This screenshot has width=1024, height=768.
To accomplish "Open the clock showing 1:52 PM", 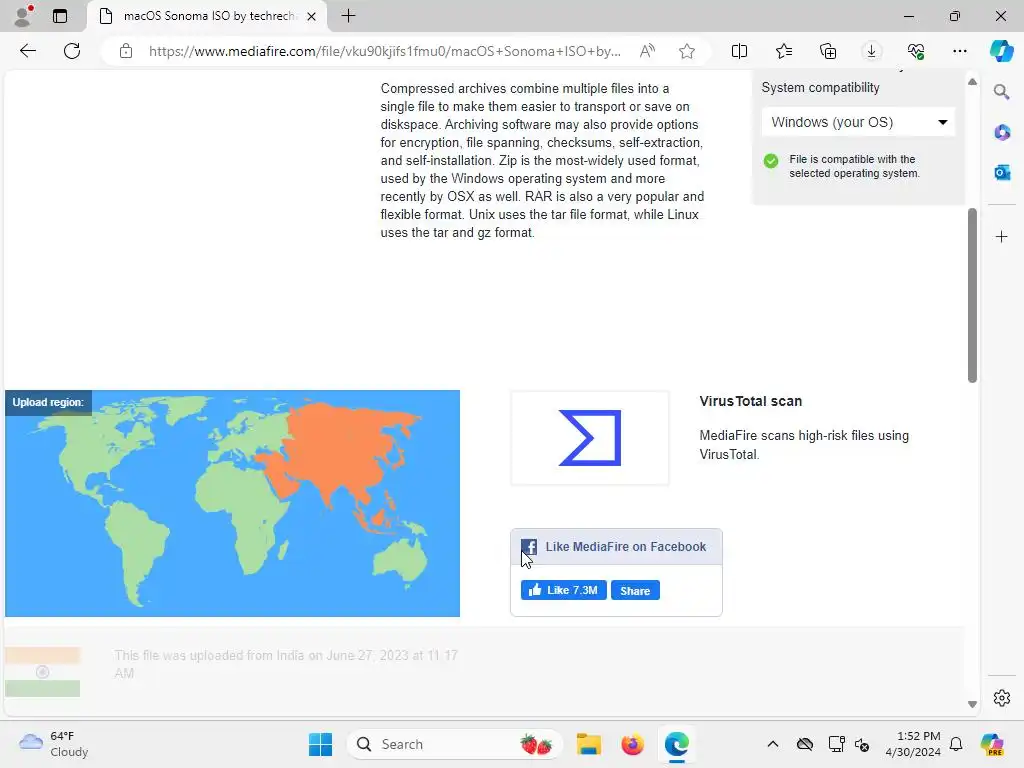I will tap(913, 744).
